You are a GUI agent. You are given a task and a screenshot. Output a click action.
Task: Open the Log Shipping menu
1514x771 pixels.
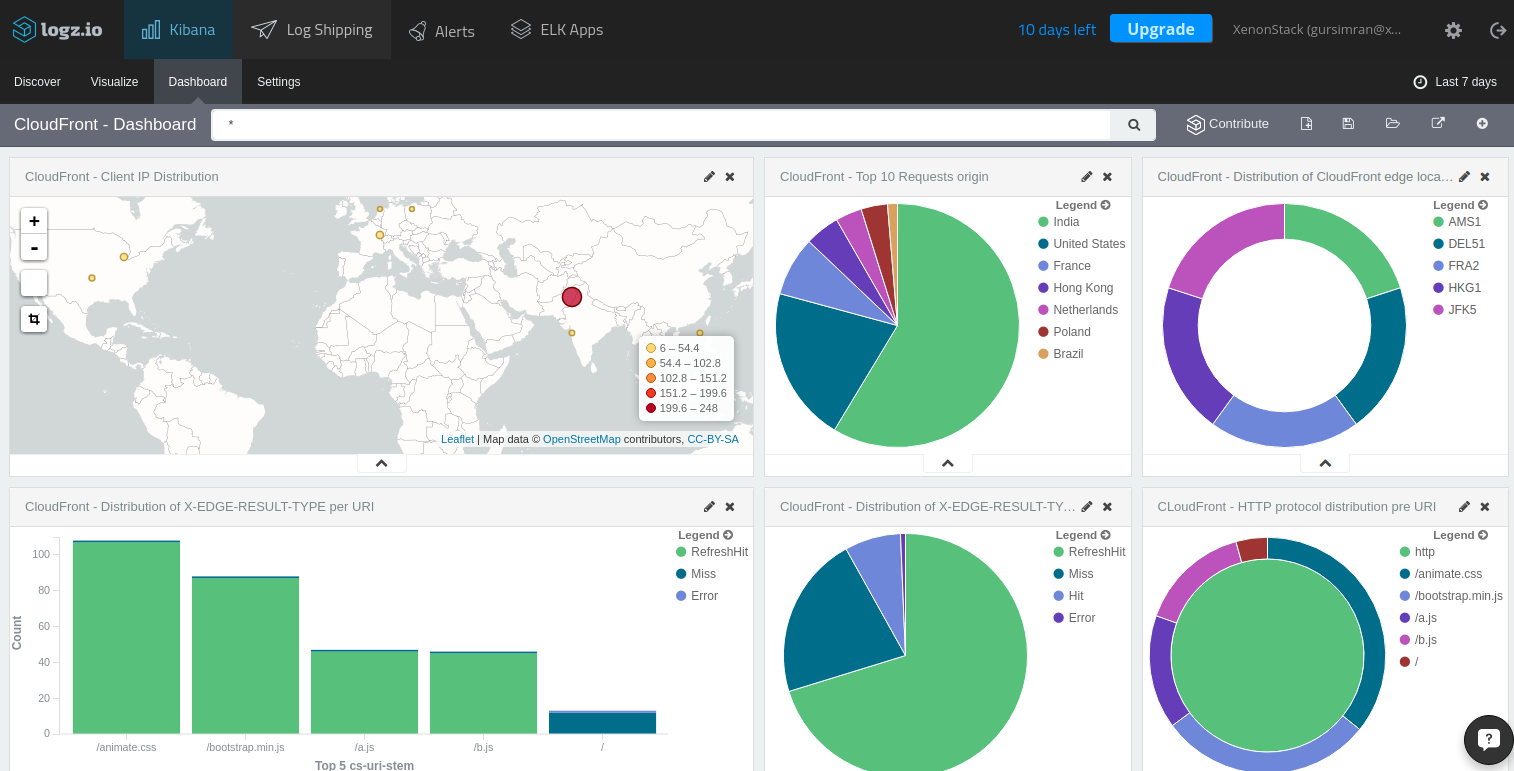312,30
